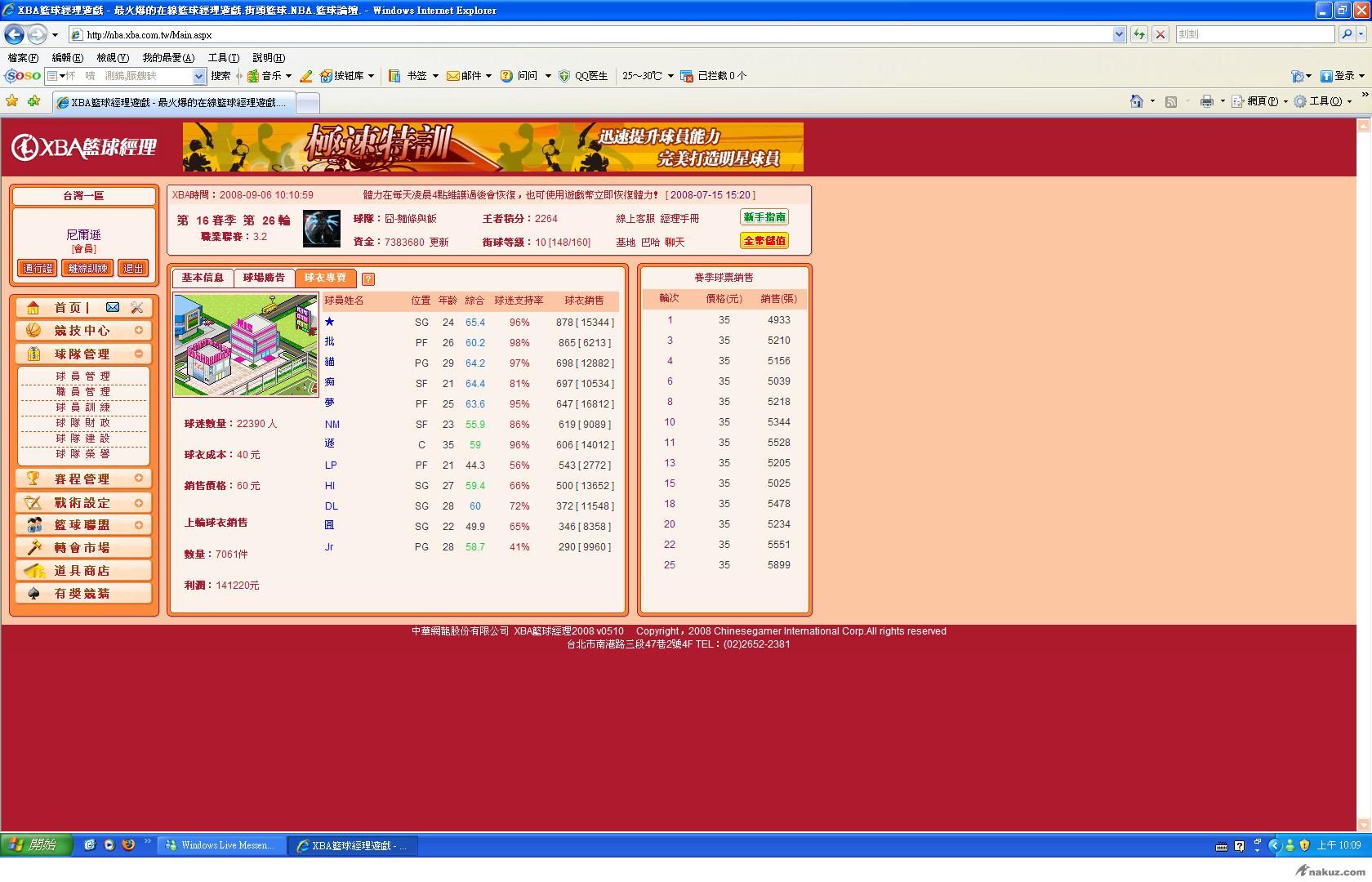Expand the 競技中心 menu with its plus toggle

pos(139,330)
